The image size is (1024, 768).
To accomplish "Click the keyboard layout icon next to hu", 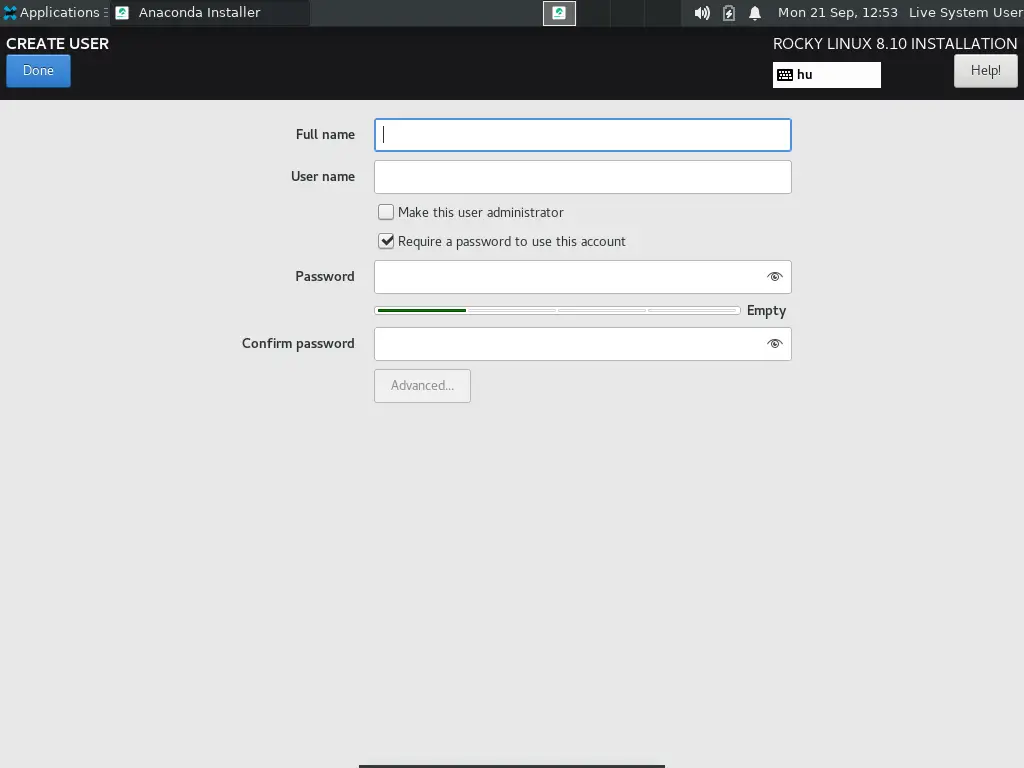I will click(785, 75).
